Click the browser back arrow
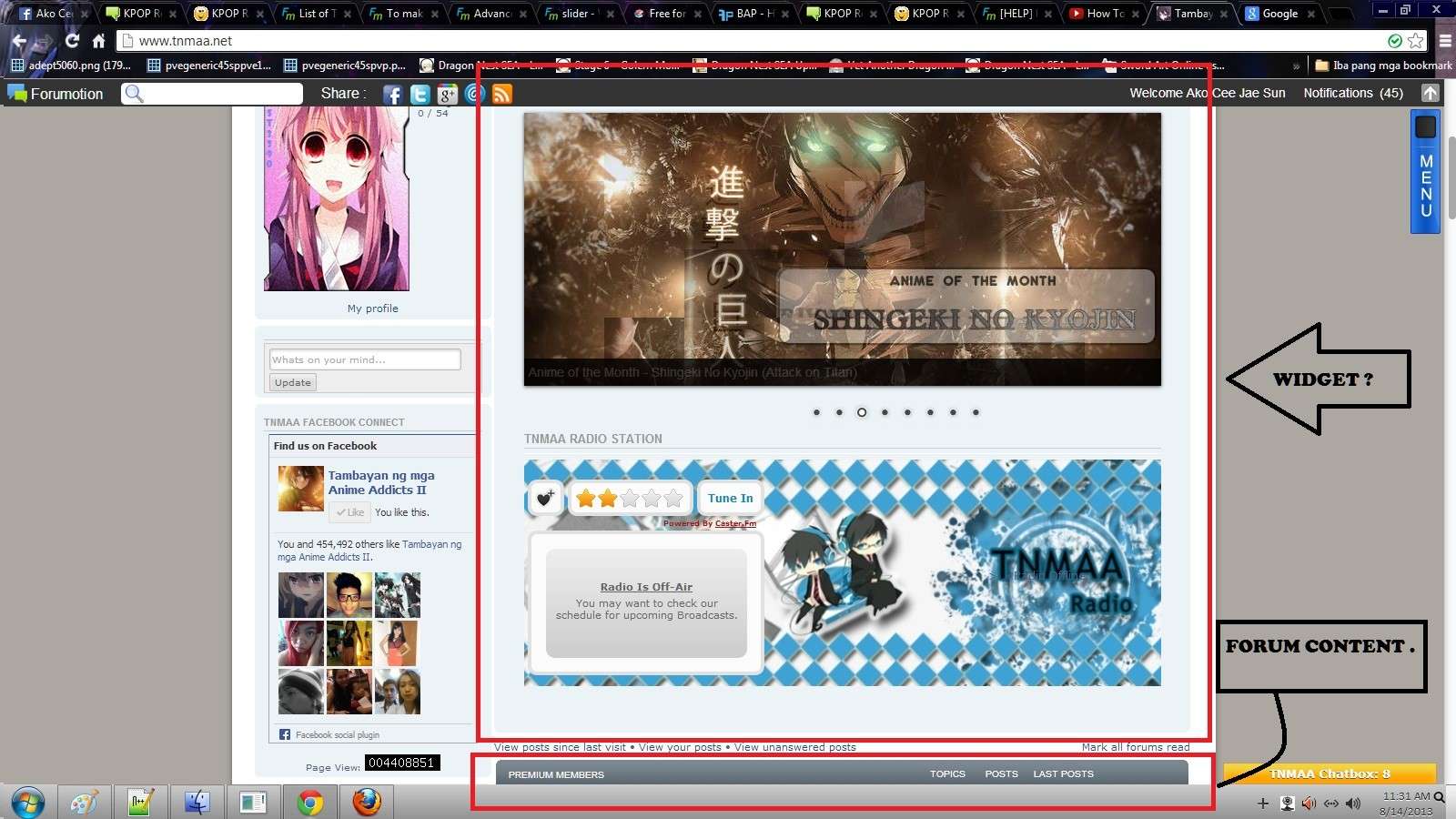The height and width of the screenshot is (819, 1456). point(18,41)
